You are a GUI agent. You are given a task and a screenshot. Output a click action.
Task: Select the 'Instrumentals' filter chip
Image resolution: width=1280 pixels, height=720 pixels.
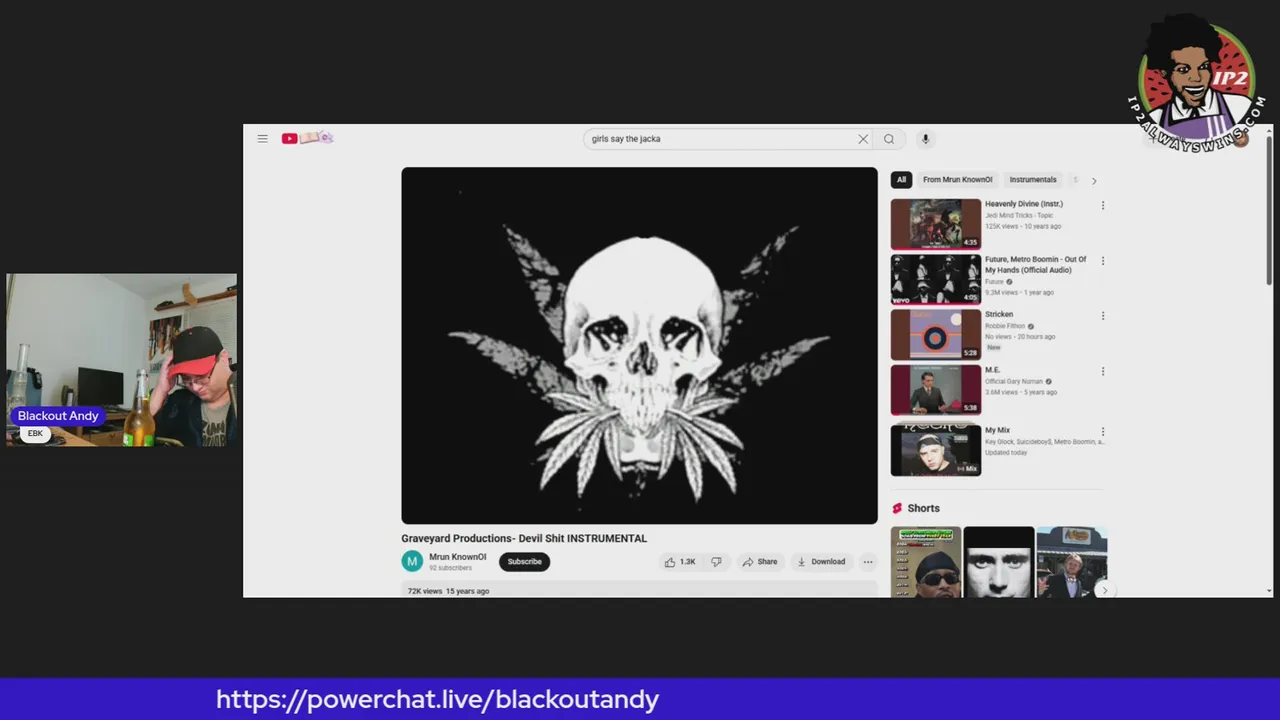[x=1033, y=180]
